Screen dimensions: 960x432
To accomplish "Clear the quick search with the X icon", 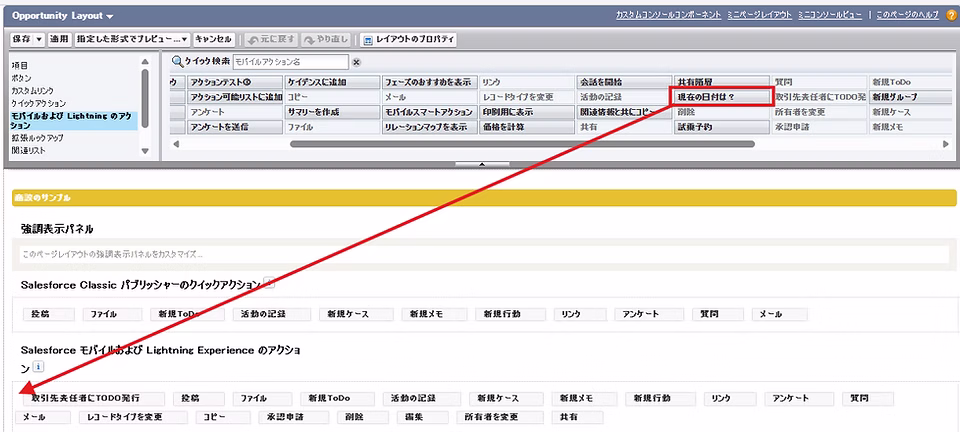I will pyautogui.click(x=356, y=62).
